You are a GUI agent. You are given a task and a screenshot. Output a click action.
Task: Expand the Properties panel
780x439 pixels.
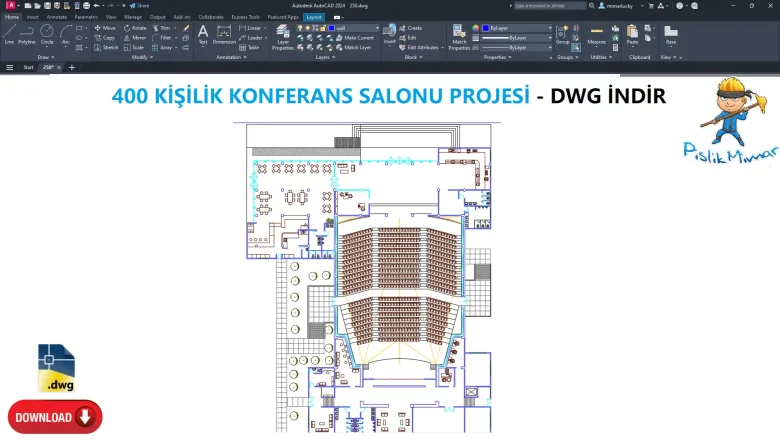click(x=497, y=57)
